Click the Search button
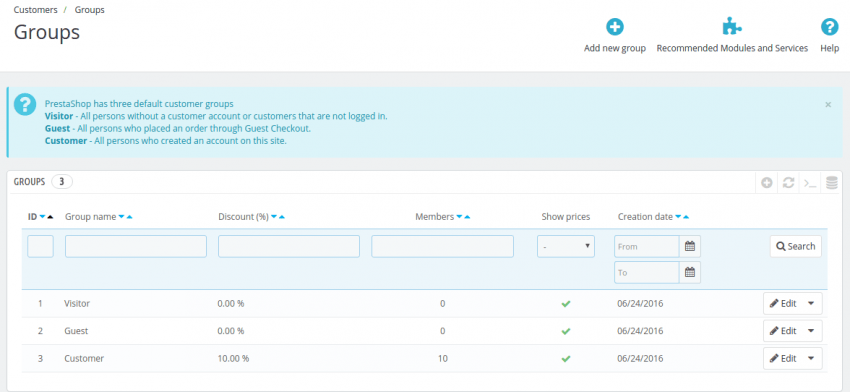The image size is (850, 392). [x=796, y=246]
